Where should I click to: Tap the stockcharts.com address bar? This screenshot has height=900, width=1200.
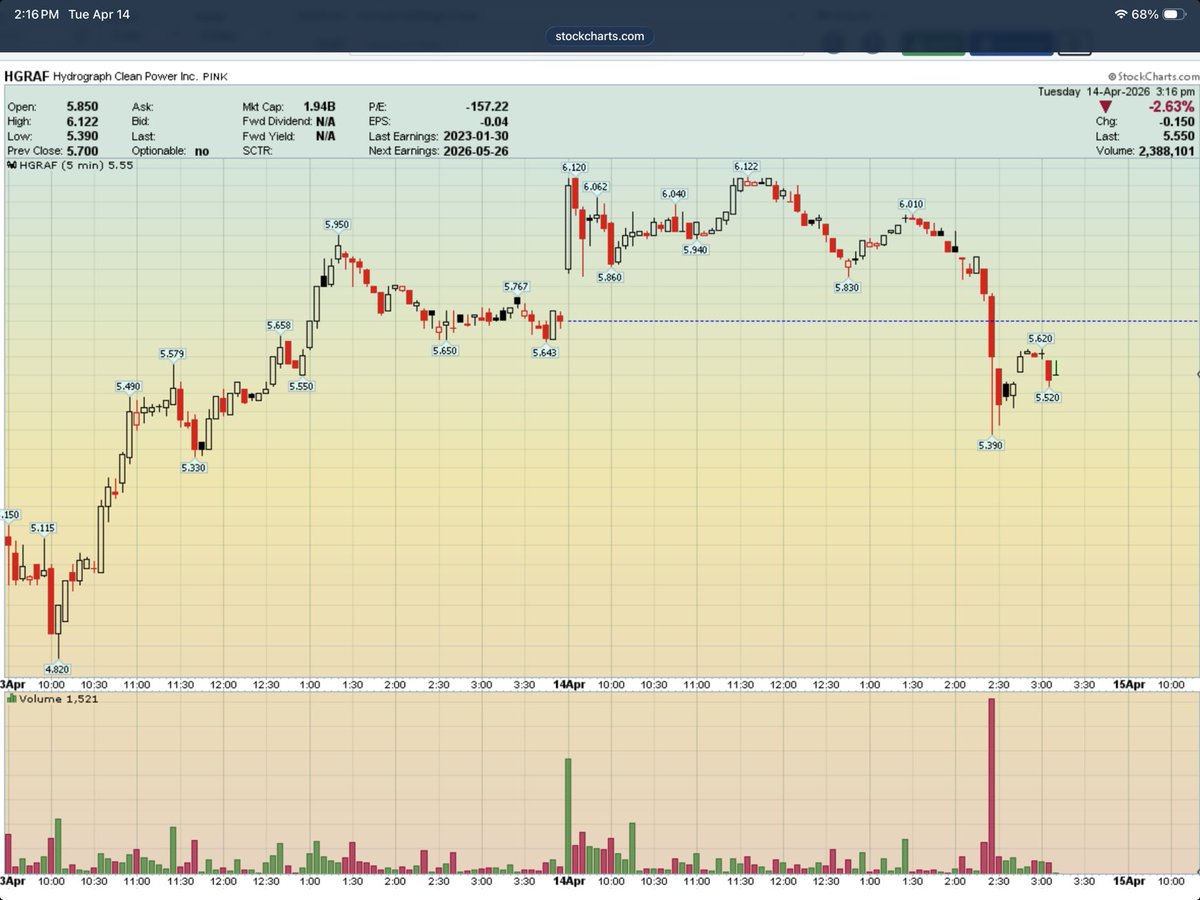point(601,36)
